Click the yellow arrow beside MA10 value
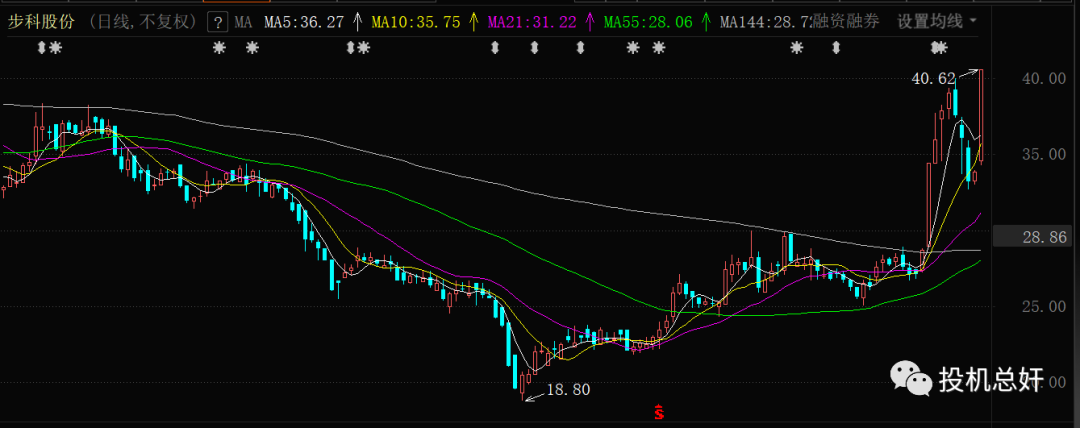1080x428 pixels. 473,21
